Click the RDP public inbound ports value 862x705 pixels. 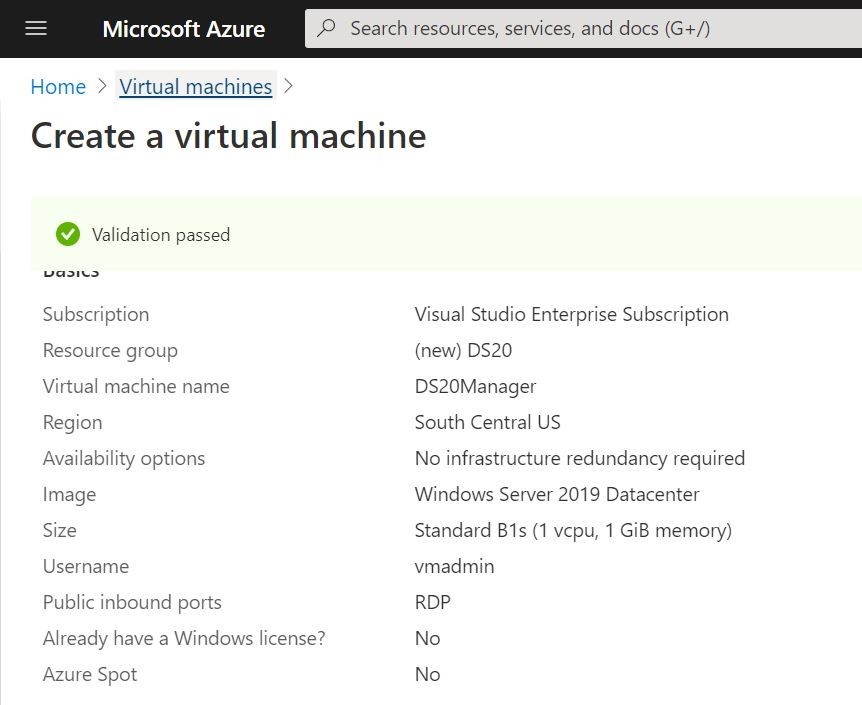(x=432, y=602)
